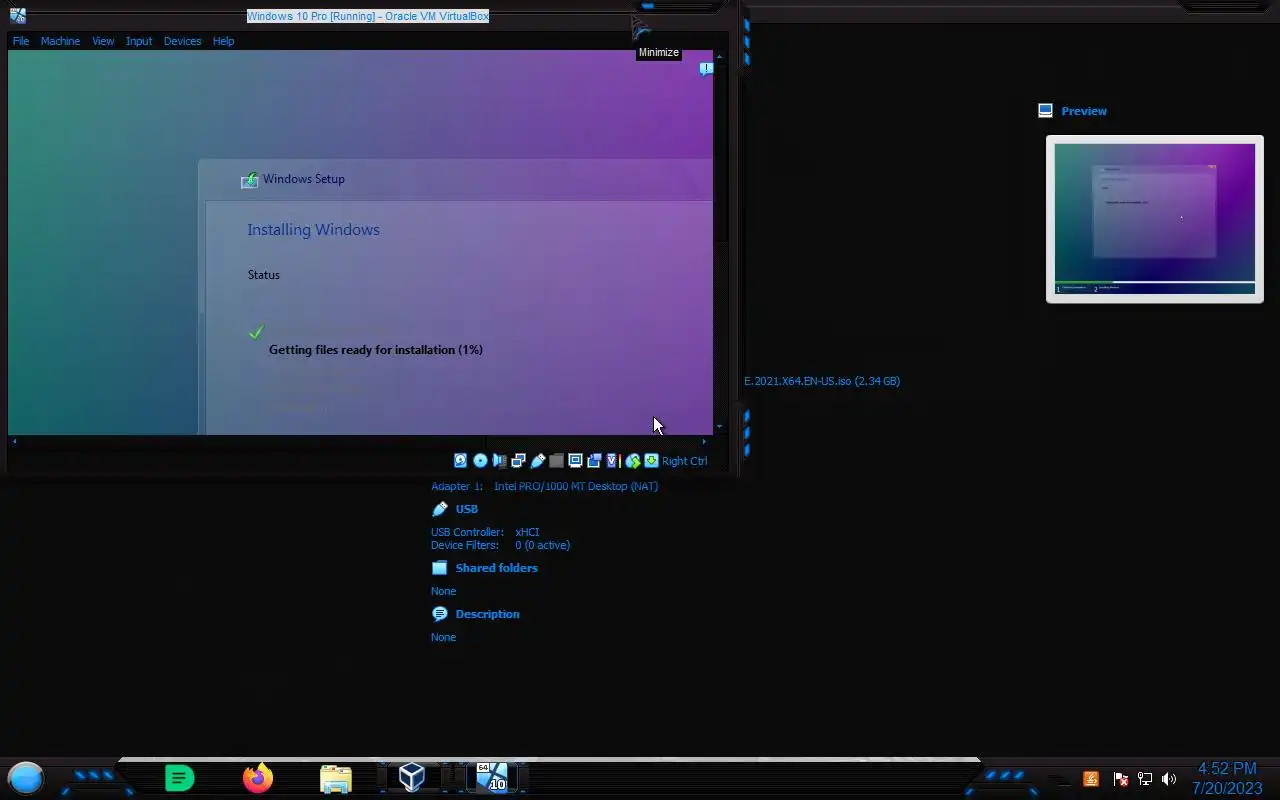
Task: Click the horizontal scrollbar right arrow in VM
Action: 704,441
